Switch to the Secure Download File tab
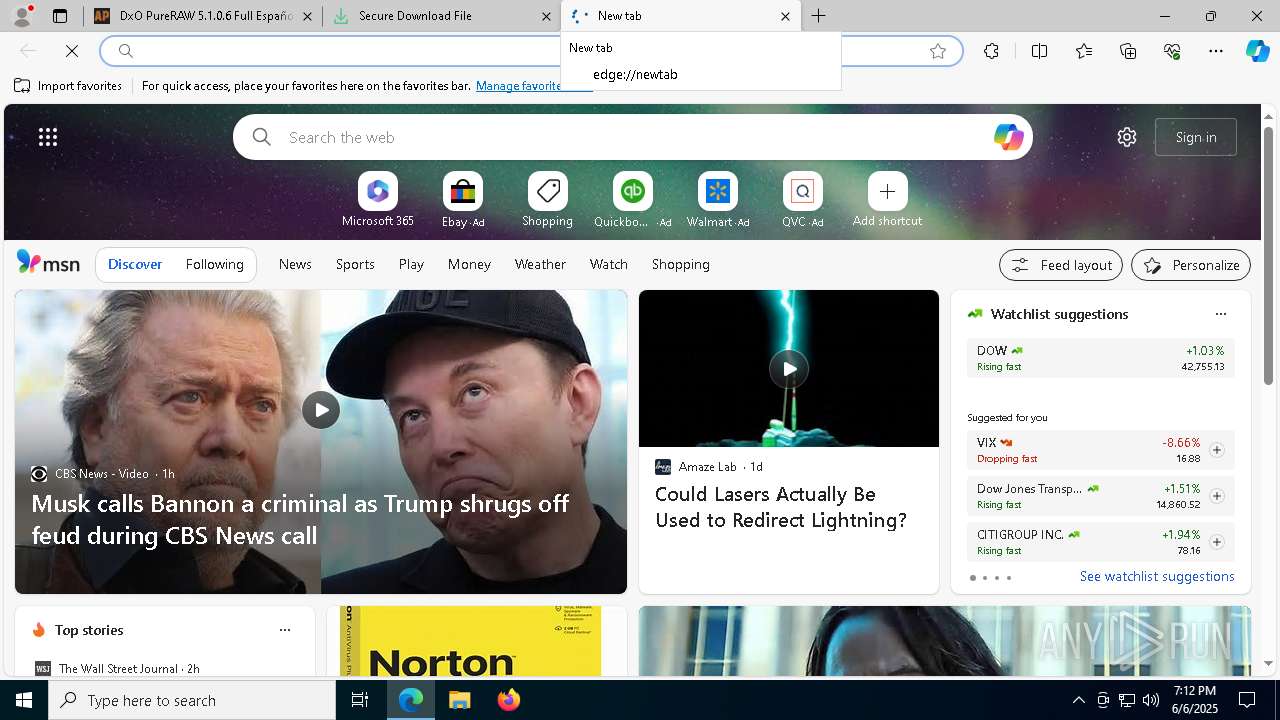Screen dimensions: 1280x720 click(442, 16)
